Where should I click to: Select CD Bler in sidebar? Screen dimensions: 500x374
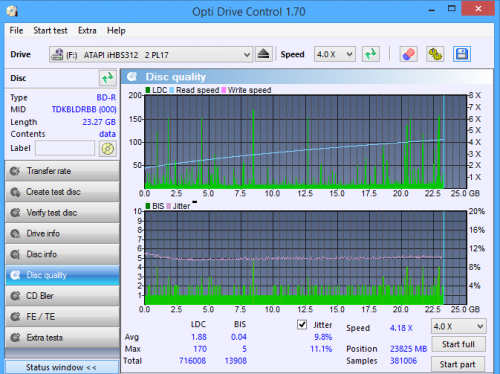coord(62,296)
